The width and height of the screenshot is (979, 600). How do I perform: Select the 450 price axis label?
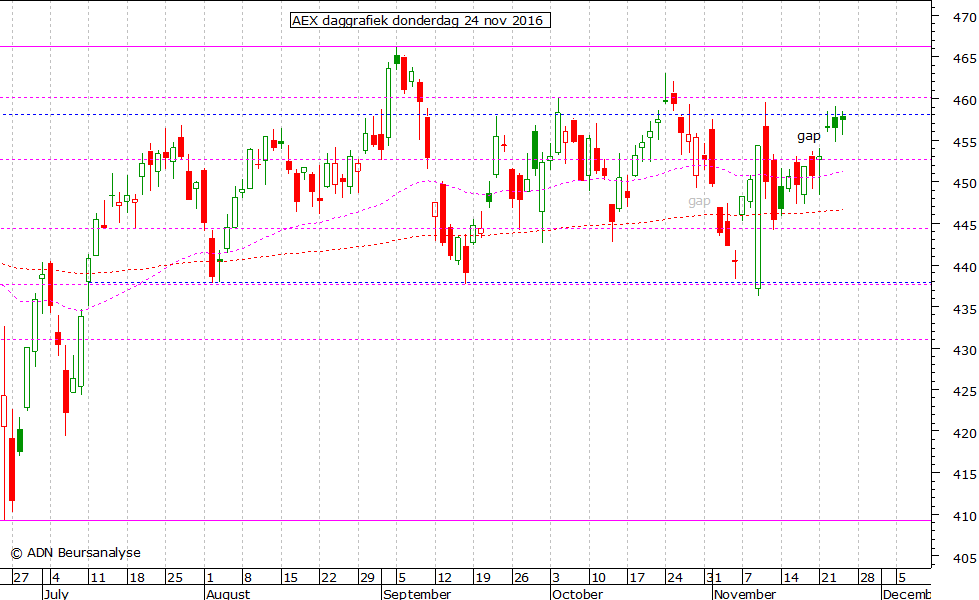point(965,184)
